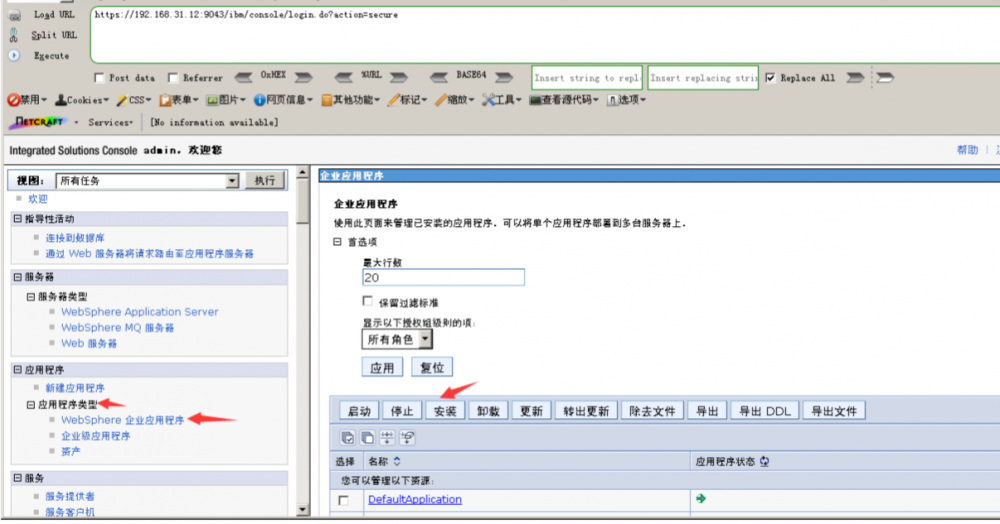Open the 其他功能 toolbar menu

(350, 100)
